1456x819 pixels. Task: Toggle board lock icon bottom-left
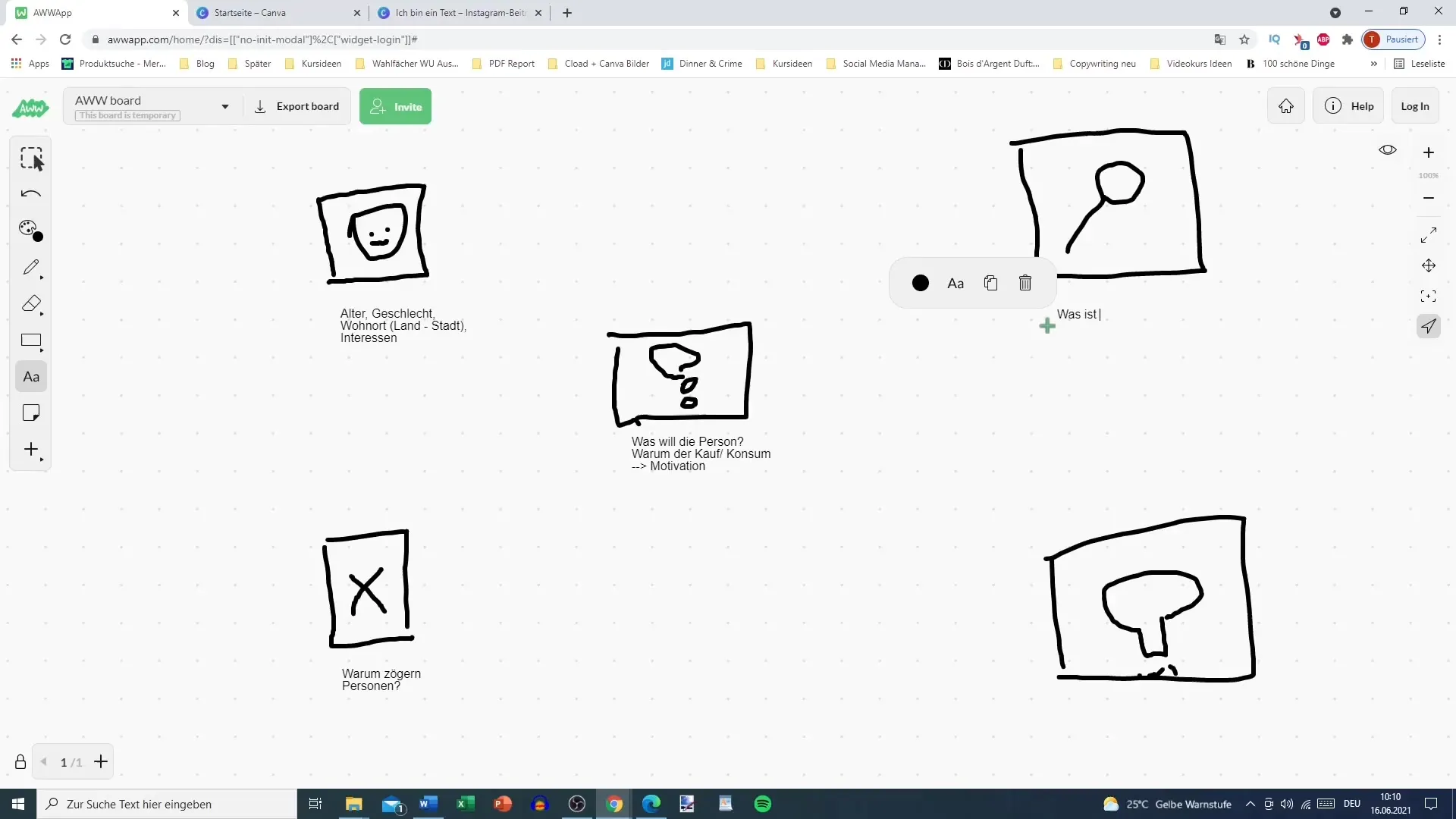(x=20, y=762)
